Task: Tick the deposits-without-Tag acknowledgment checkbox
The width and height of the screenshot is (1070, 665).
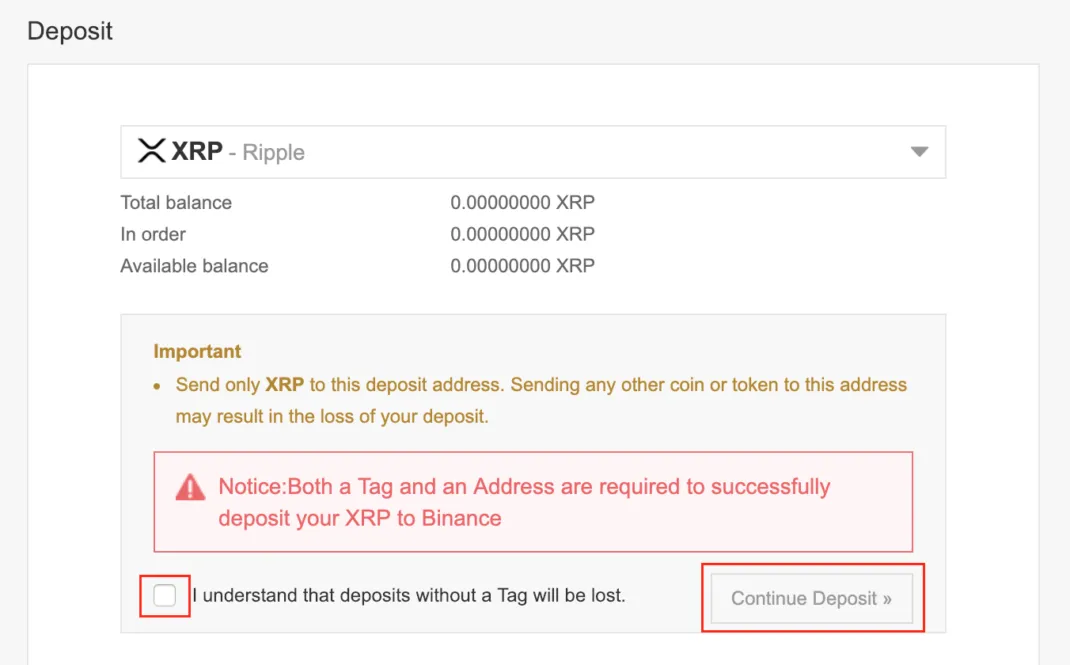Action: click(164, 595)
